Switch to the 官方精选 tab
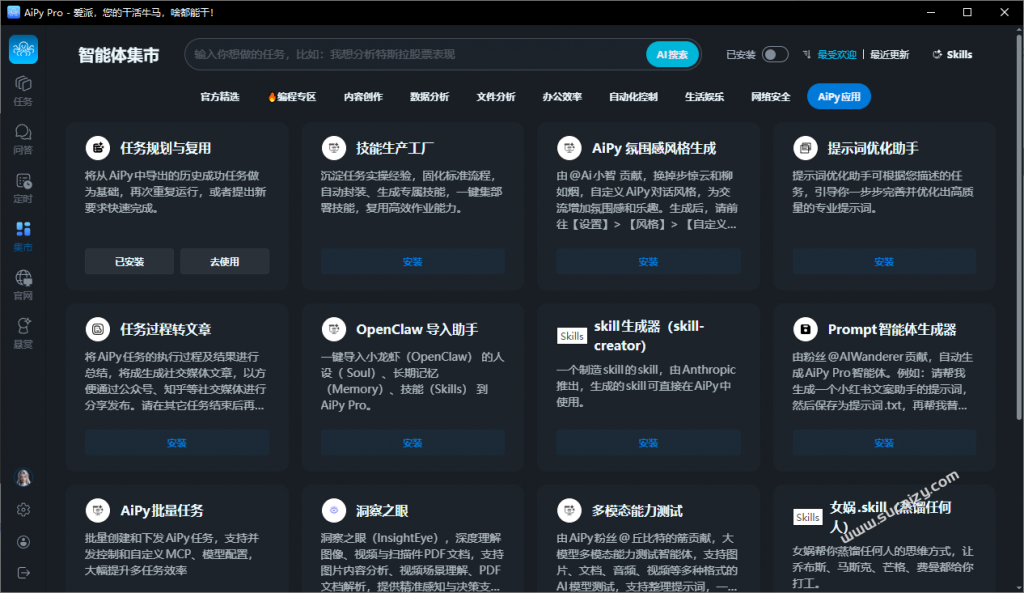Image resolution: width=1024 pixels, height=593 pixels. (220, 97)
